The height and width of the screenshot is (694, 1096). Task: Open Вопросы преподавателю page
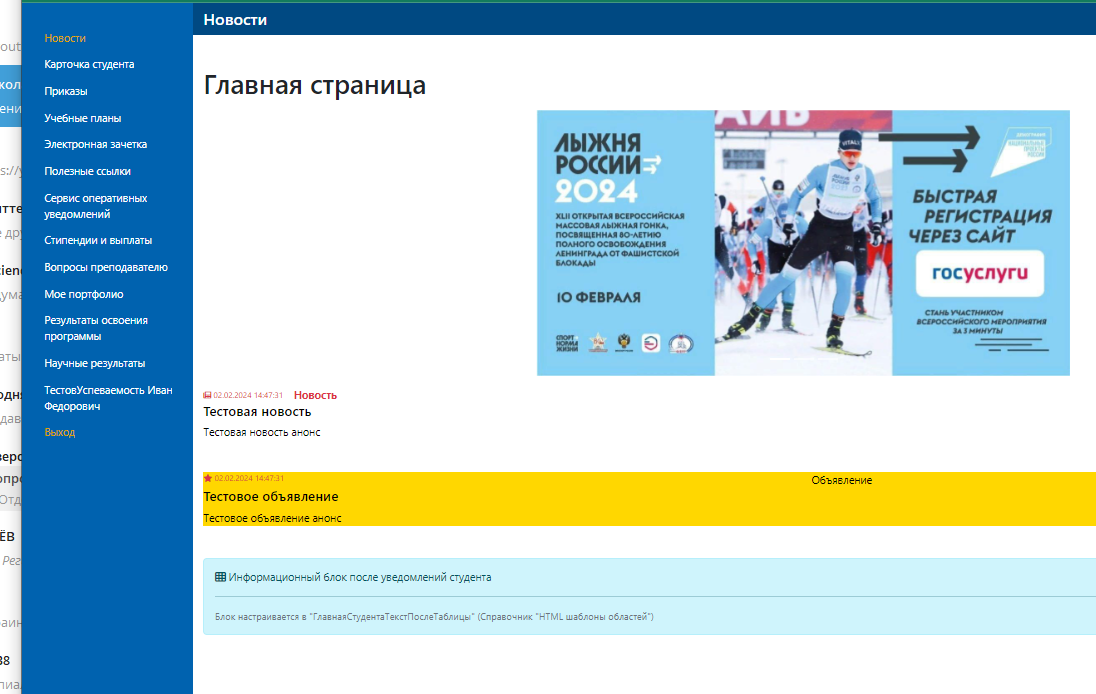pyautogui.click(x=106, y=267)
